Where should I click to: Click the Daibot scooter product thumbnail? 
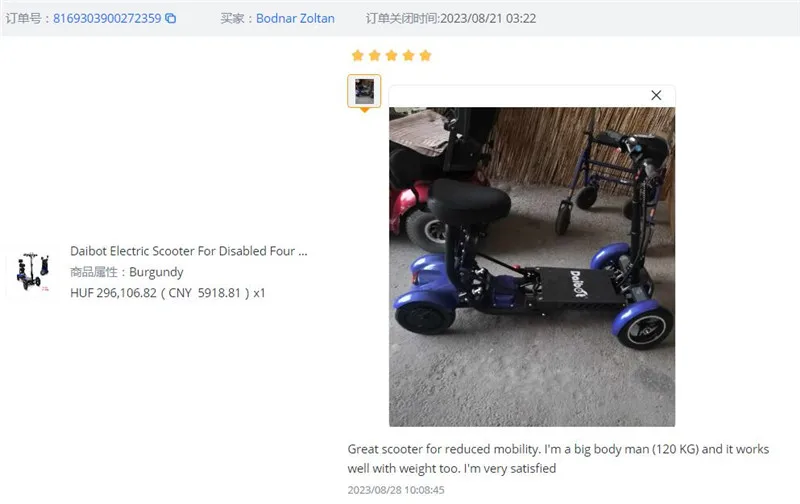pyautogui.click(x=33, y=271)
